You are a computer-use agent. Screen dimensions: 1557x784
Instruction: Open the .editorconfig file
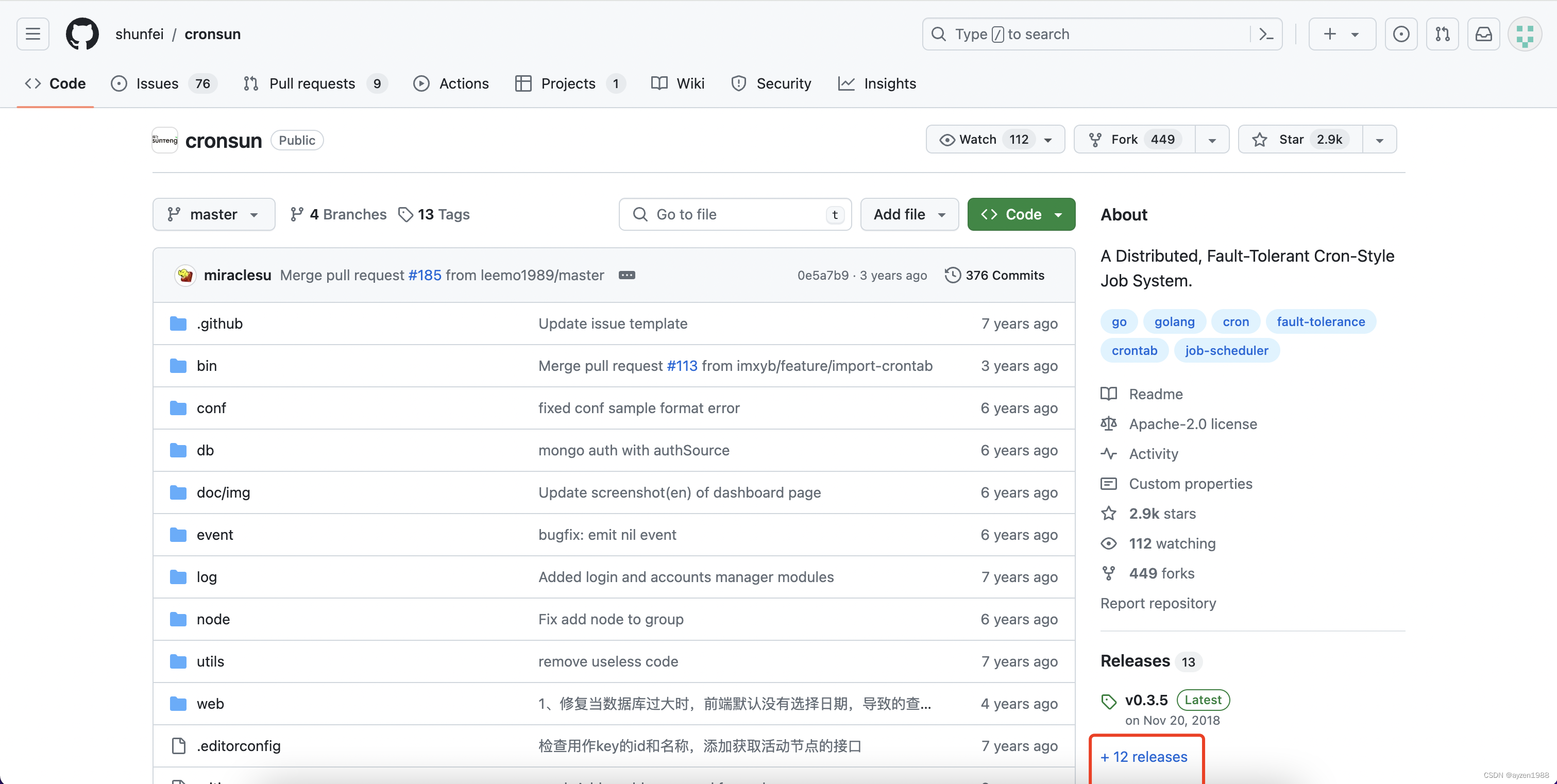coord(238,746)
